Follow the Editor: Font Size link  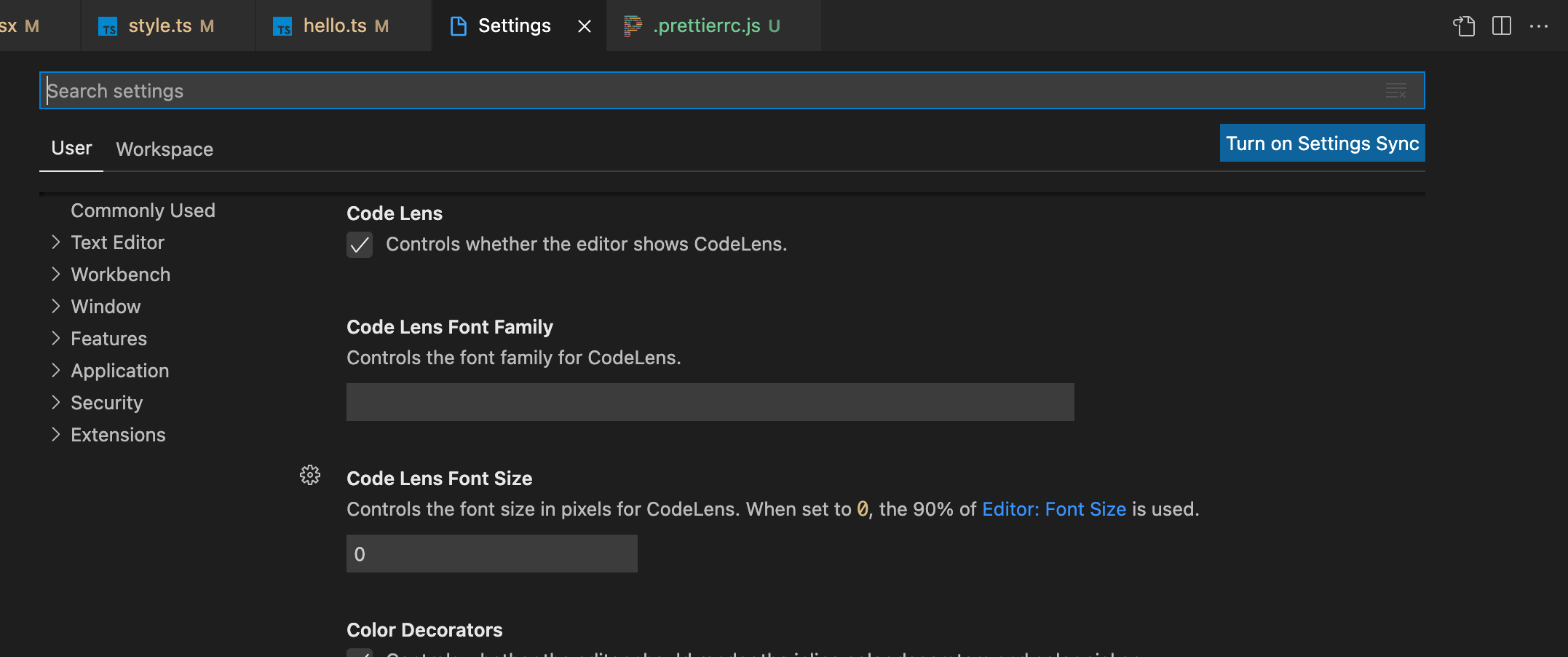pos(1053,509)
